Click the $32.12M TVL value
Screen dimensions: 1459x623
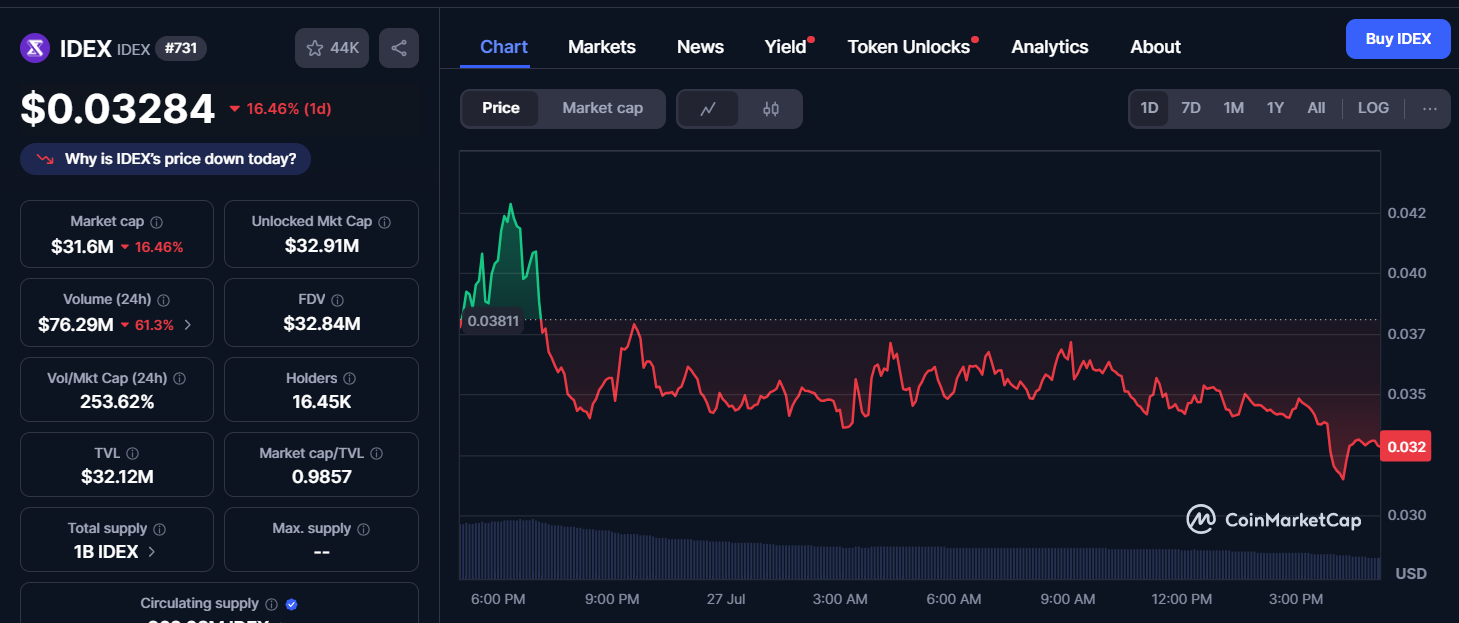(x=117, y=477)
